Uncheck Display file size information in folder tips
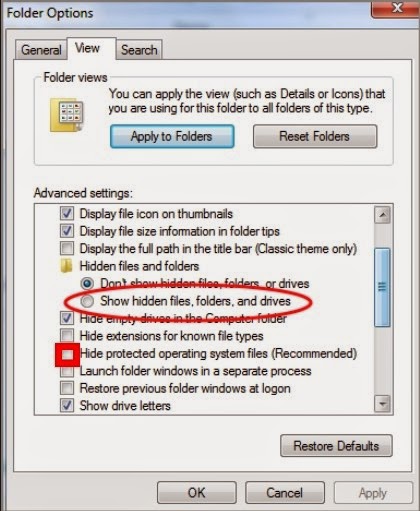The width and height of the screenshot is (420, 511). pyautogui.click(x=67, y=231)
